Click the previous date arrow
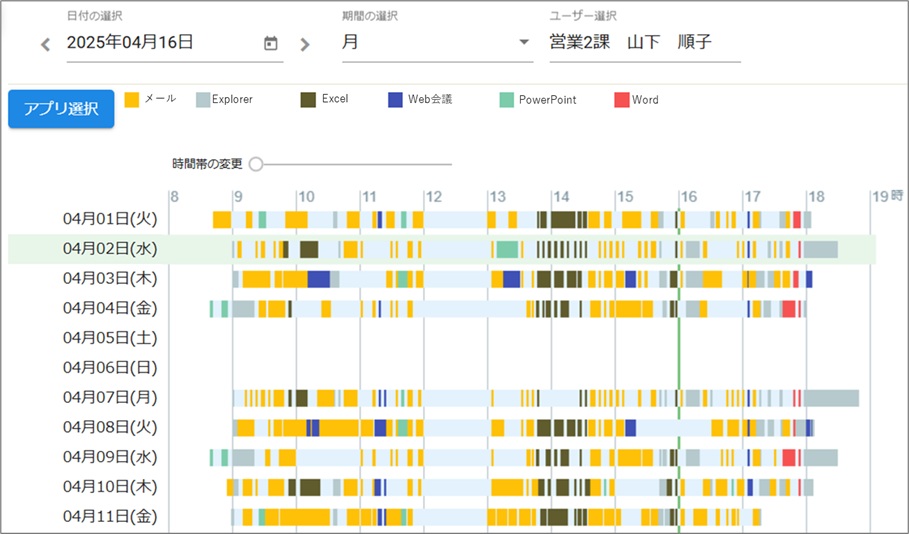Screen dimensions: 909x534 [45, 44]
